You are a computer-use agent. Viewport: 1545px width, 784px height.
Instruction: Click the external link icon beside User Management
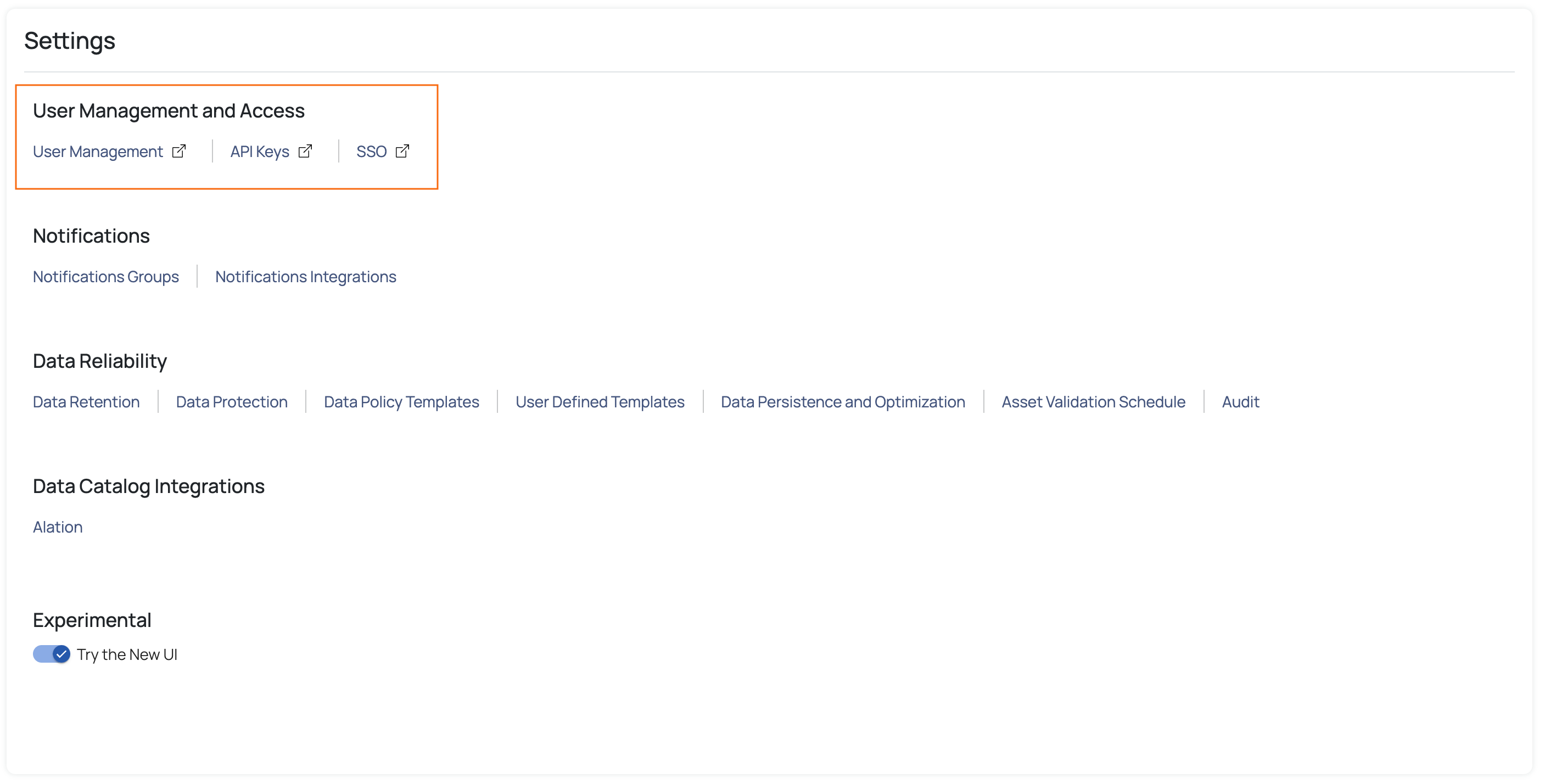pyautogui.click(x=179, y=151)
